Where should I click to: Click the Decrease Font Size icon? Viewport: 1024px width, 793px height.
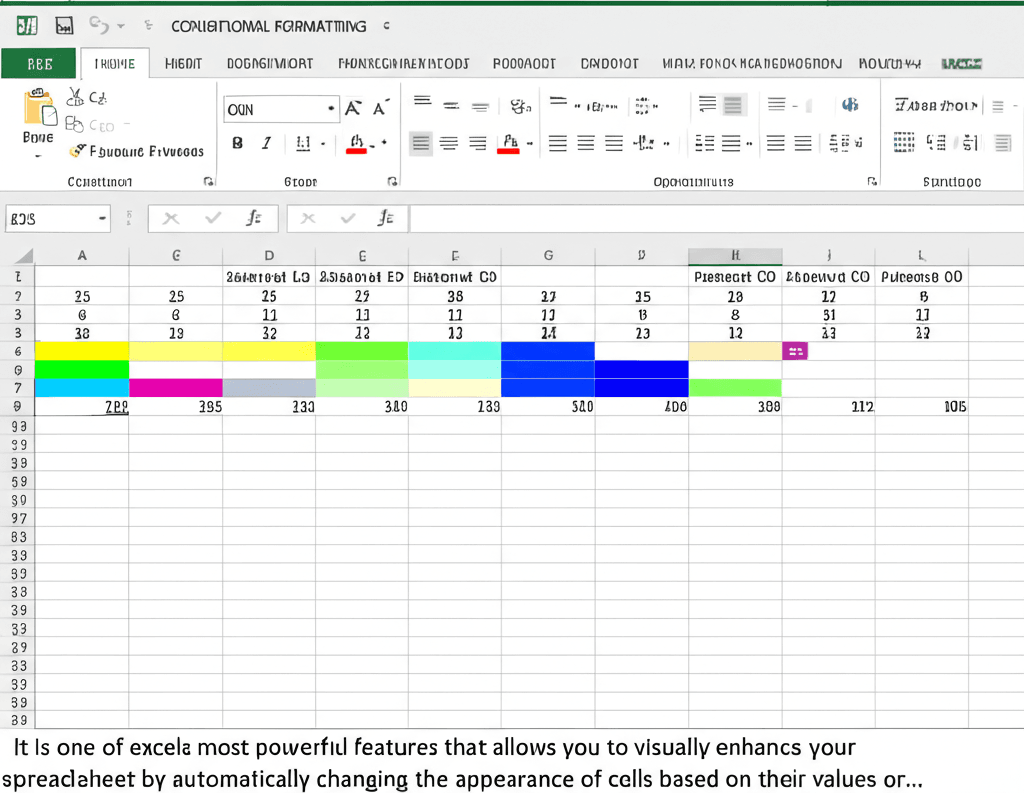(x=379, y=108)
